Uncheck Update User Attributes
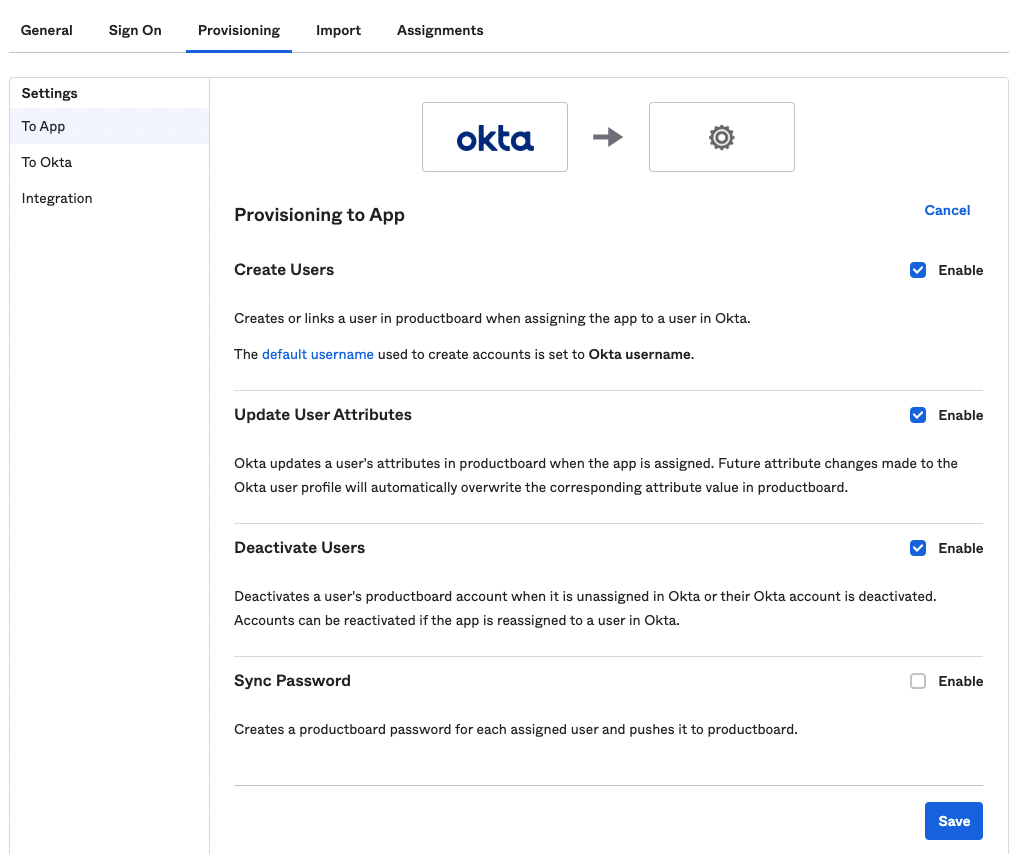The width and height of the screenshot is (1016, 854). tap(918, 414)
